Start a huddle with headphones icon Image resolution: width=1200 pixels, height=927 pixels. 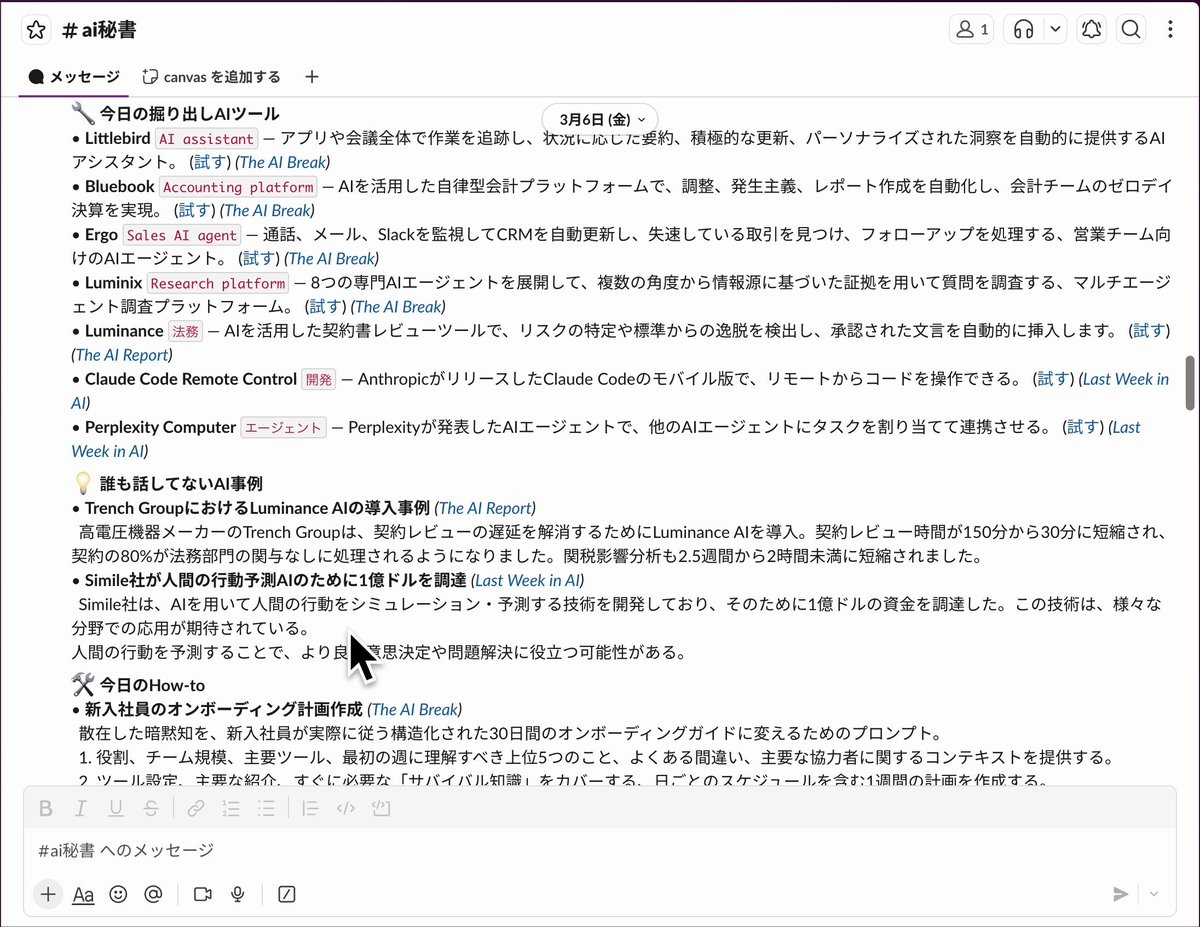[x=1023, y=30]
